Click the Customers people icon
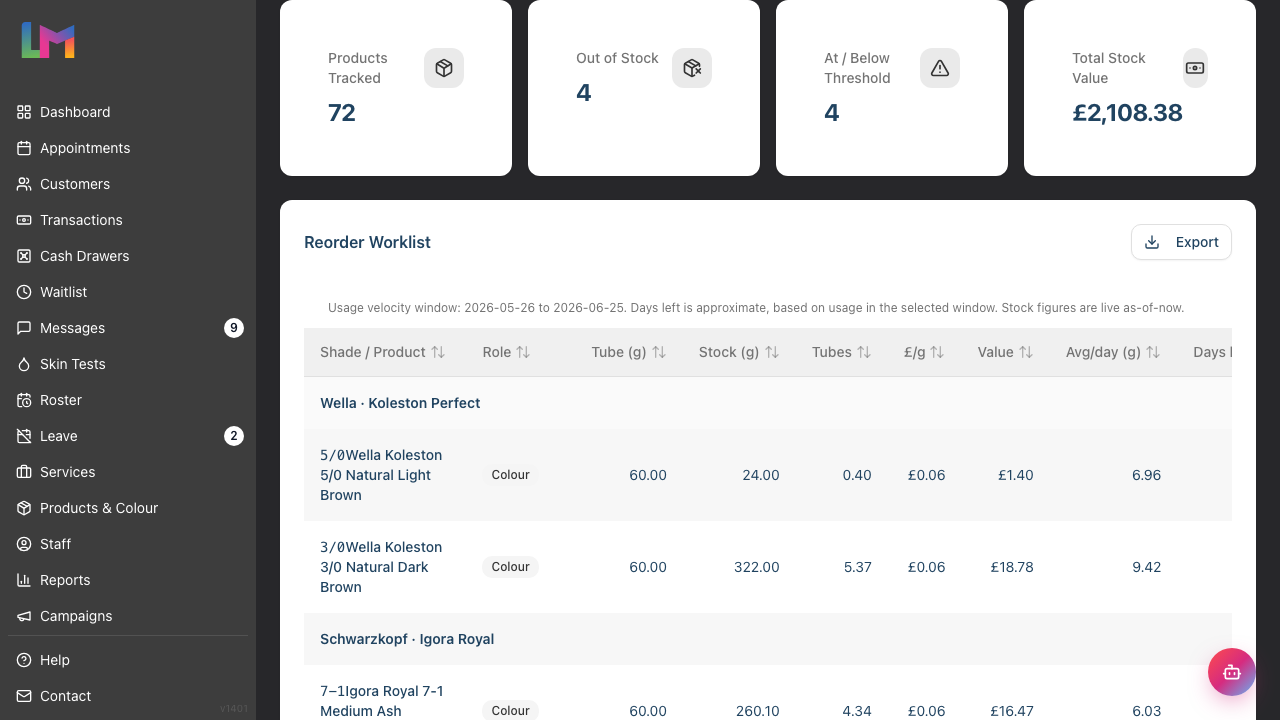Screen dimensions: 1280x720 [24, 184]
